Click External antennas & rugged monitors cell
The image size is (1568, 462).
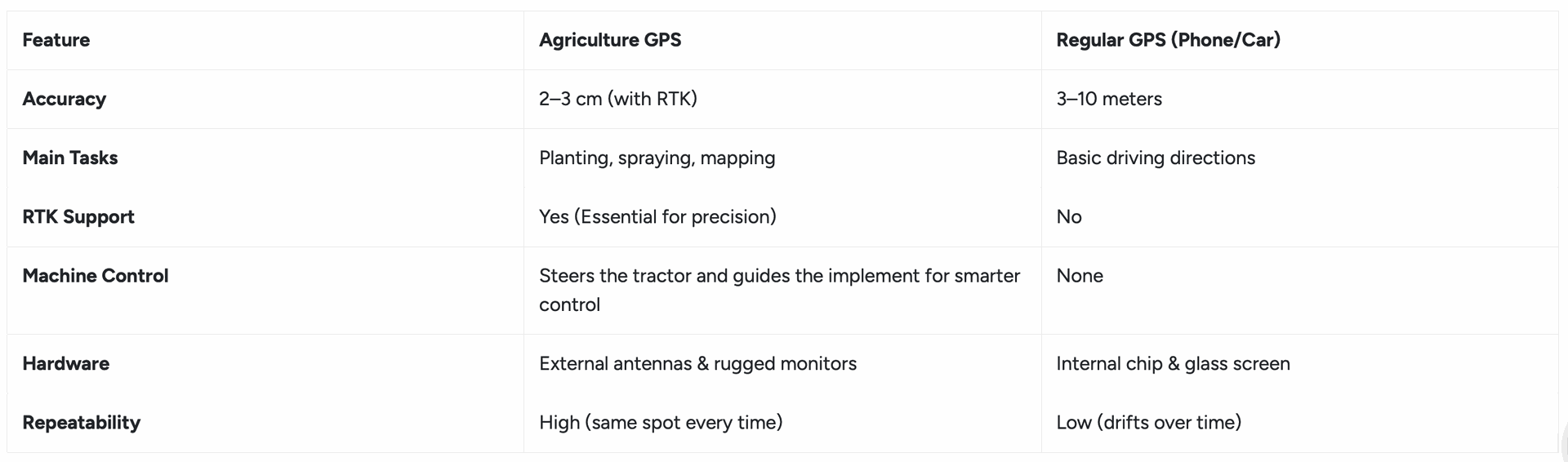[697, 363]
